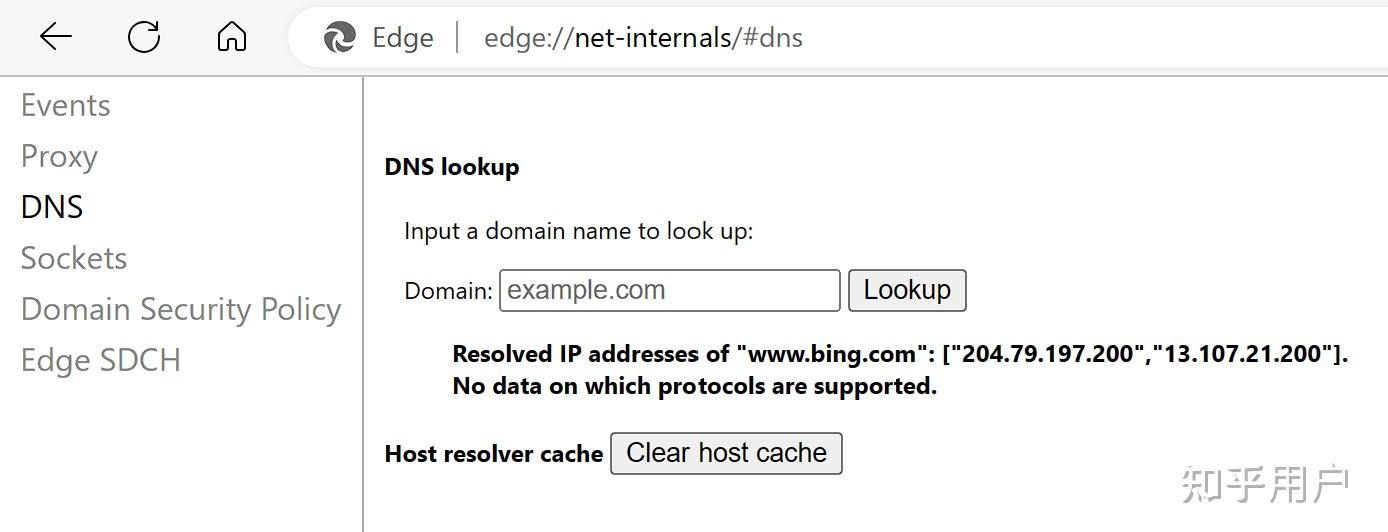Click the Edge logo in address bar
The width and height of the screenshot is (1388, 532).
340,38
